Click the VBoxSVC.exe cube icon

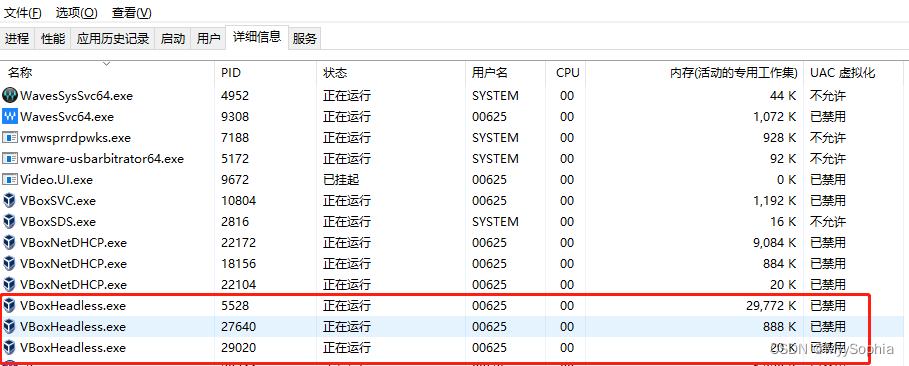10,201
